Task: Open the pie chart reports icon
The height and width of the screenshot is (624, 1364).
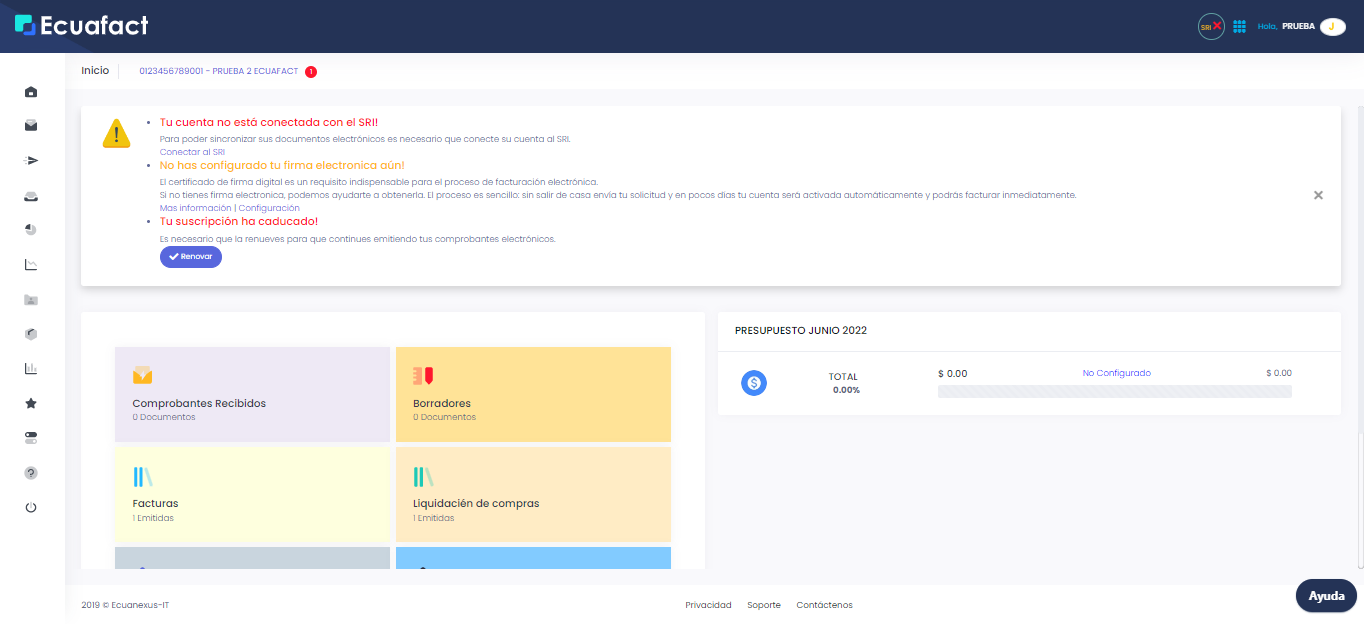Action: [30, 229]
